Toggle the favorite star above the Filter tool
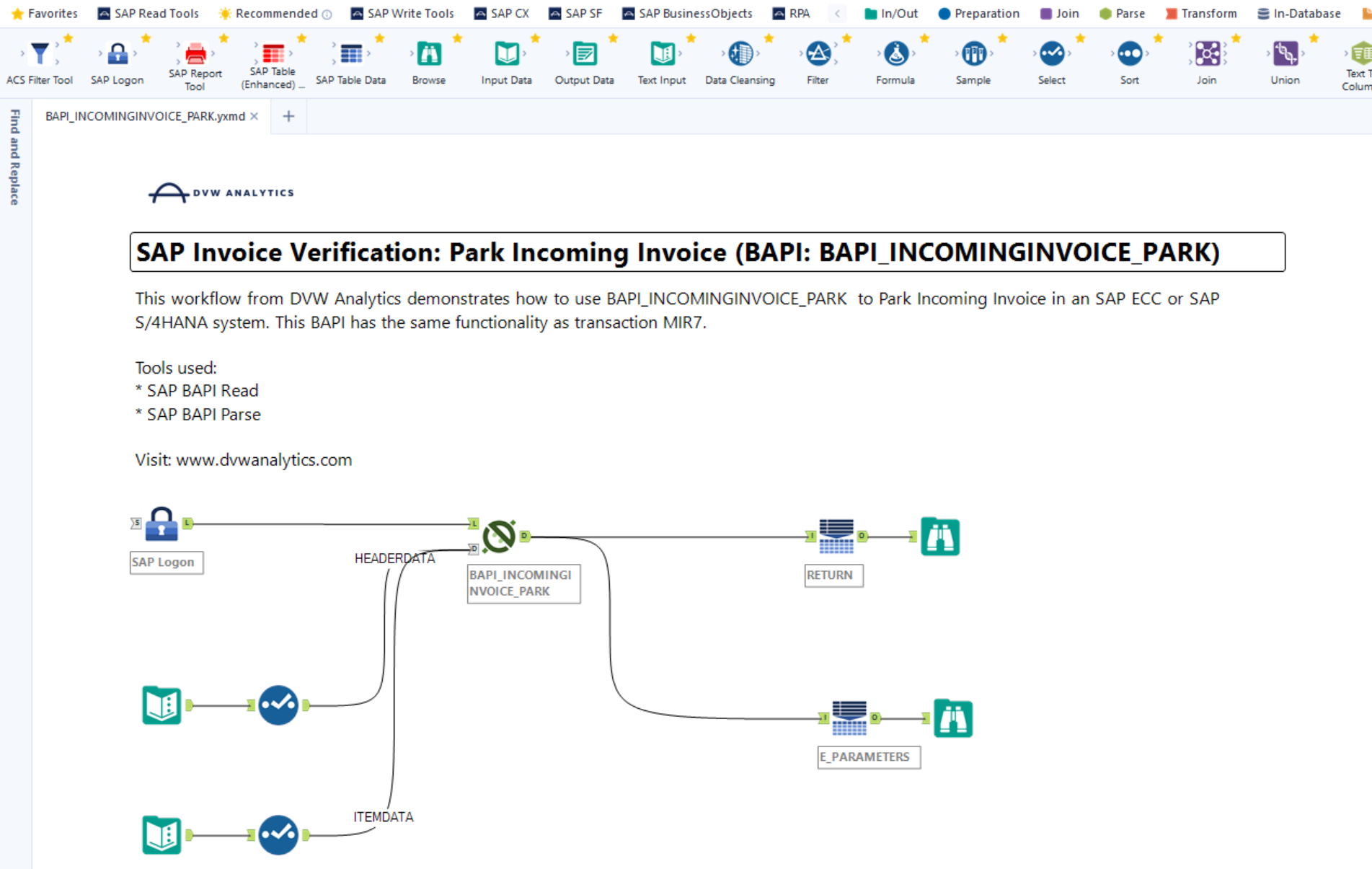Image resolution: width=1372 pixels, height=869 pixels. pyautogui.click(x=847, y=38)
